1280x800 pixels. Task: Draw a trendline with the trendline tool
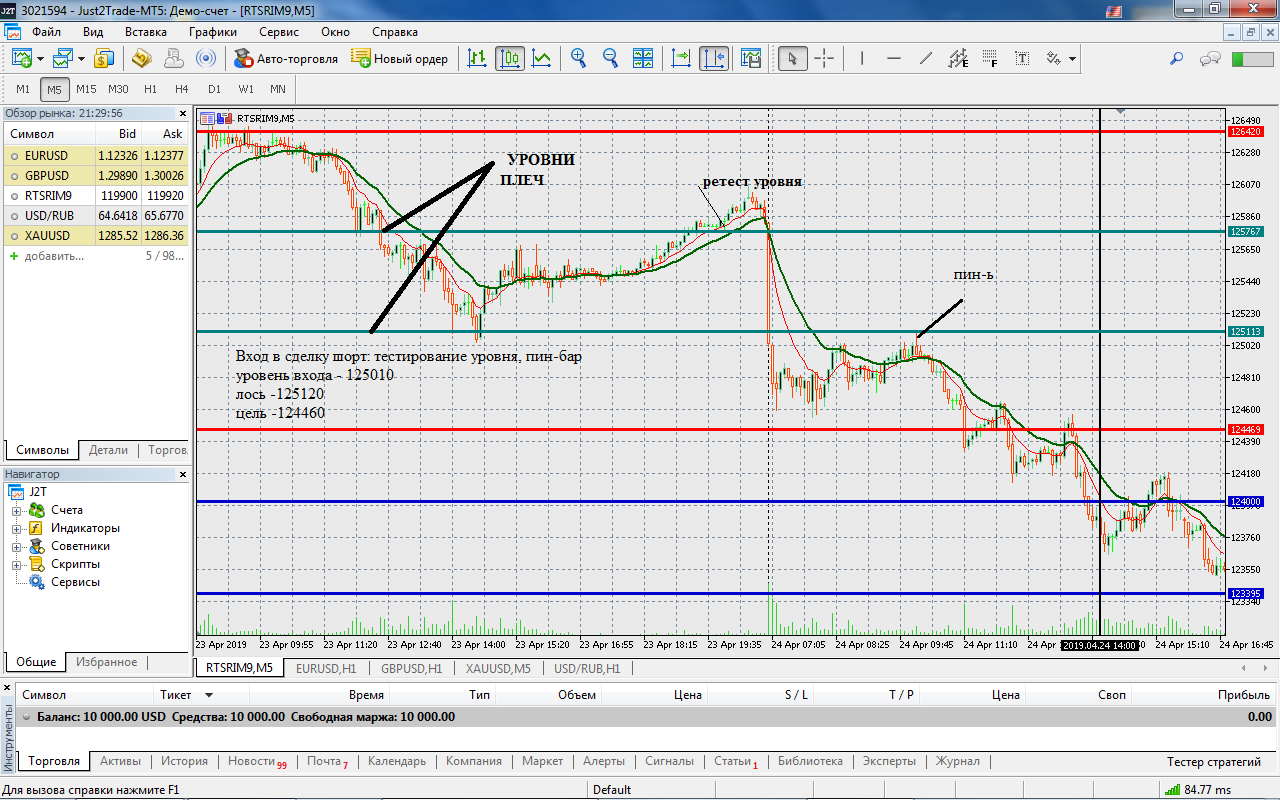point(926,59)
